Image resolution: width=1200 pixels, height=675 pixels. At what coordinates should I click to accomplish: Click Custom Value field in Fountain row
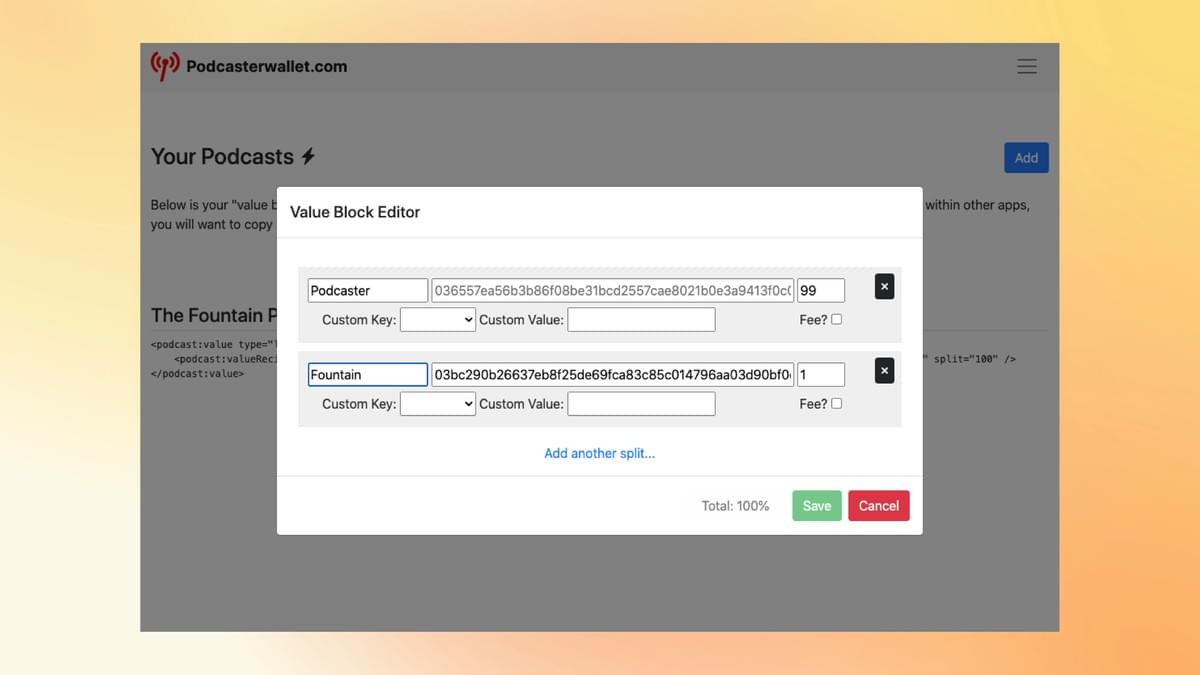[641, 404]
